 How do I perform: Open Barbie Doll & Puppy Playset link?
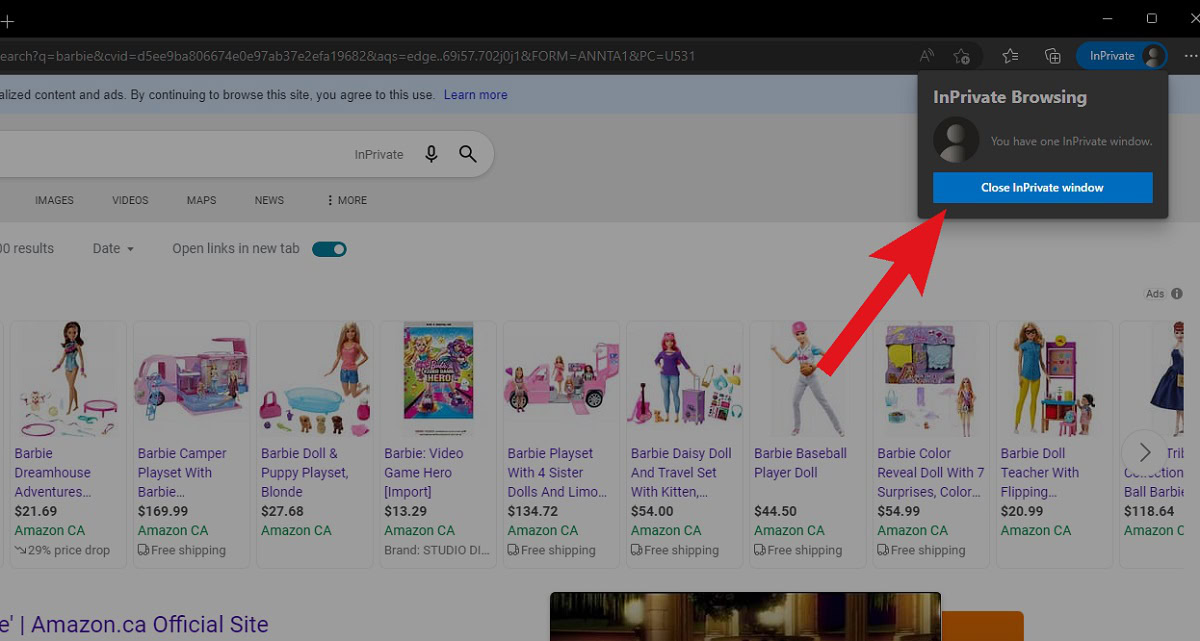coord(304,472)
